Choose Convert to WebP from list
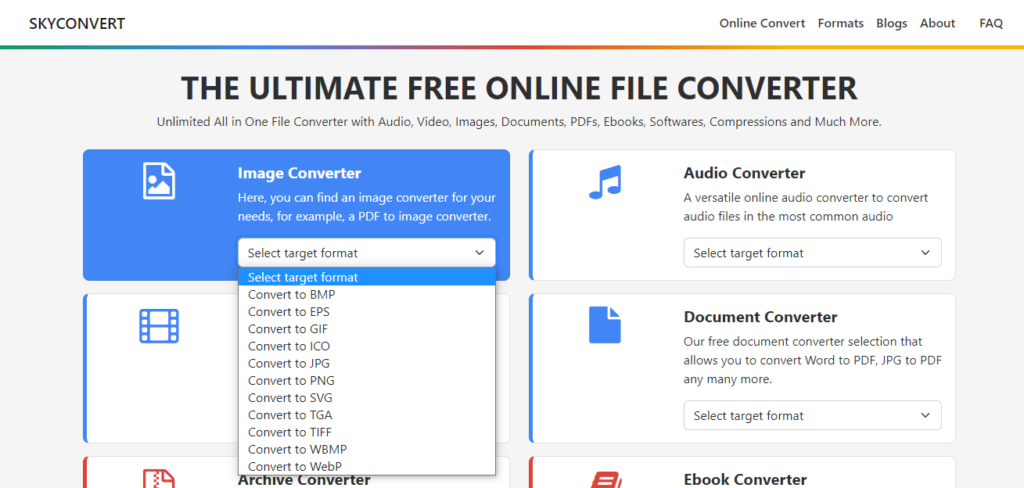This screenshot has height=488, width=1024. click(x=294, y=466)
